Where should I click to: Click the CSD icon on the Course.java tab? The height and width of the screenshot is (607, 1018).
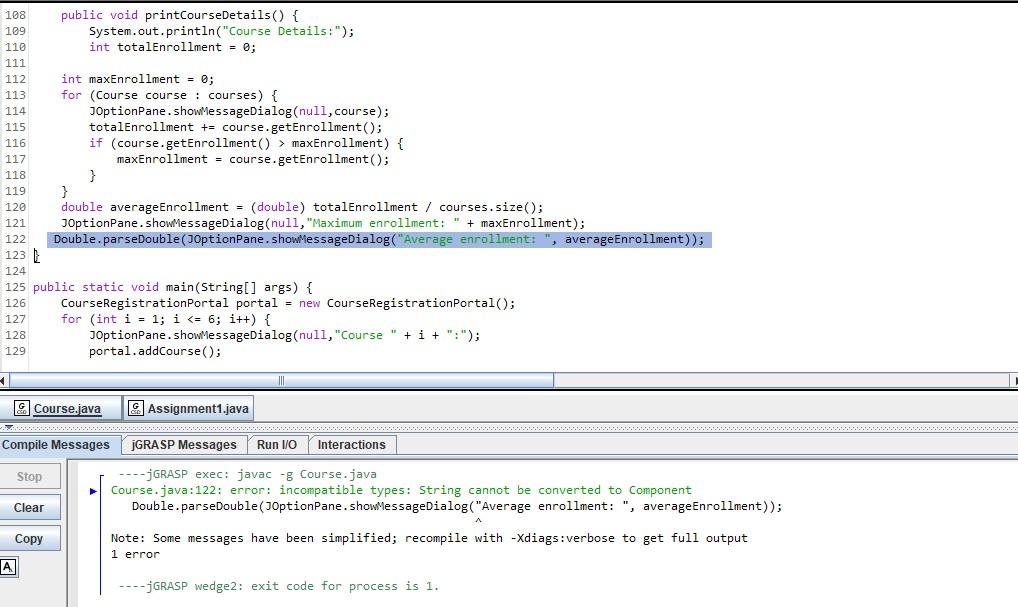point(22,408)
